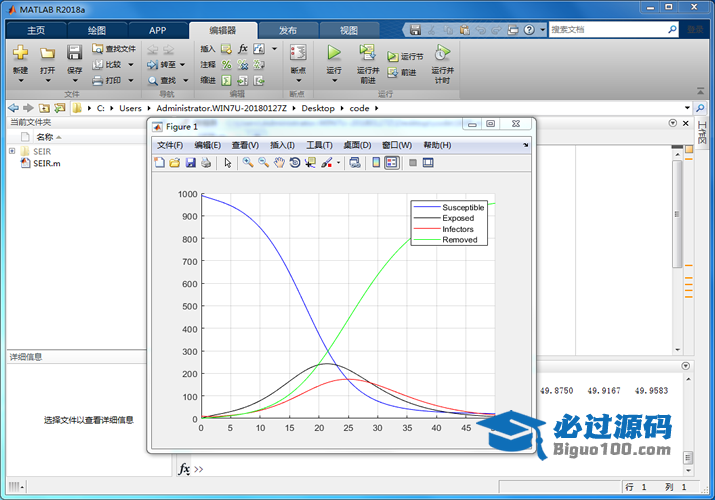Click the quick access Help question mark icon
The width and height of the screenshot is (715, 500).
coord(529,30)
